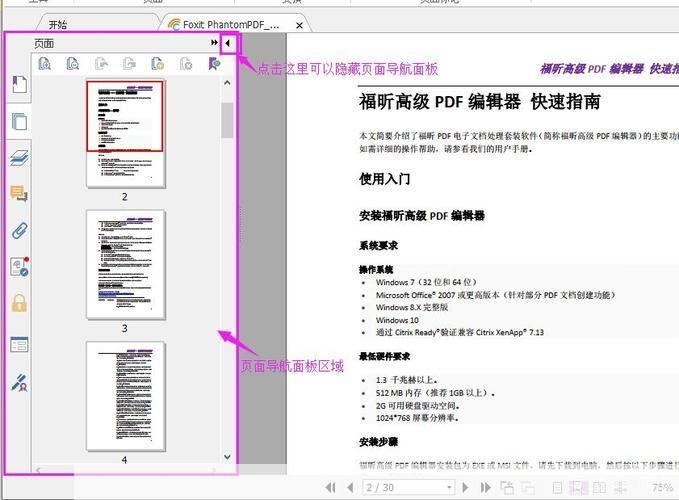This screenshot has height=500, width=679.
Task: Click the thumbnail panel vertical scrollbar thumb
Action: point(227,120)
